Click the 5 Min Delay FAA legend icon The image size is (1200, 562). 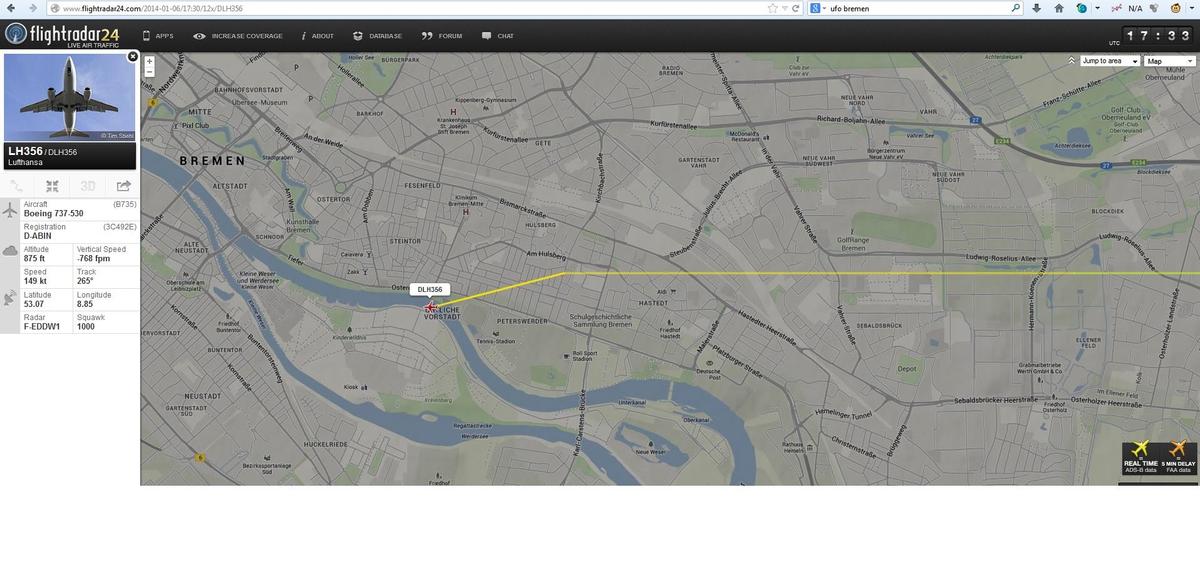(1179, 456)
